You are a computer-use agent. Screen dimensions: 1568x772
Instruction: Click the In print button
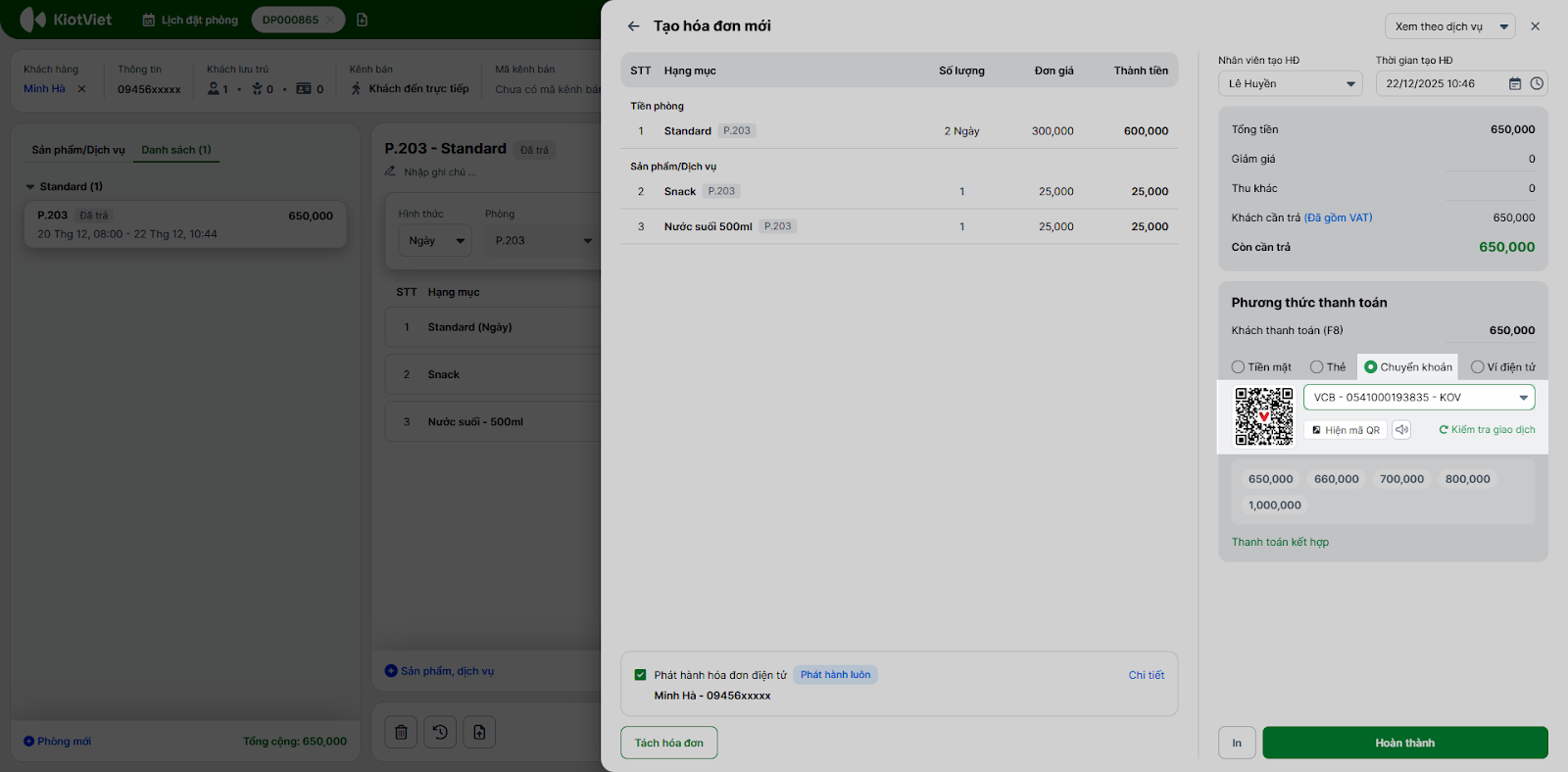coord(1237,743)
